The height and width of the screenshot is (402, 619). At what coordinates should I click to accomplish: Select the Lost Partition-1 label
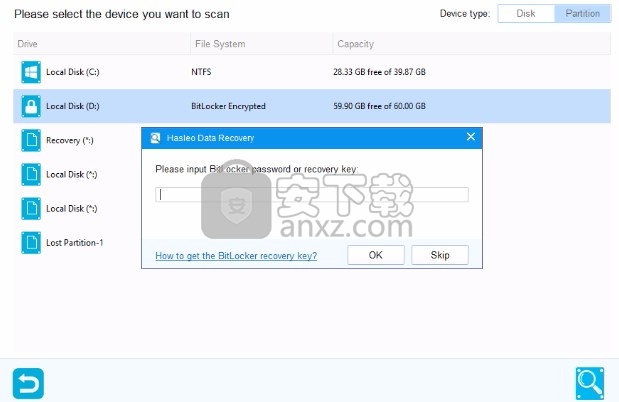75,242
